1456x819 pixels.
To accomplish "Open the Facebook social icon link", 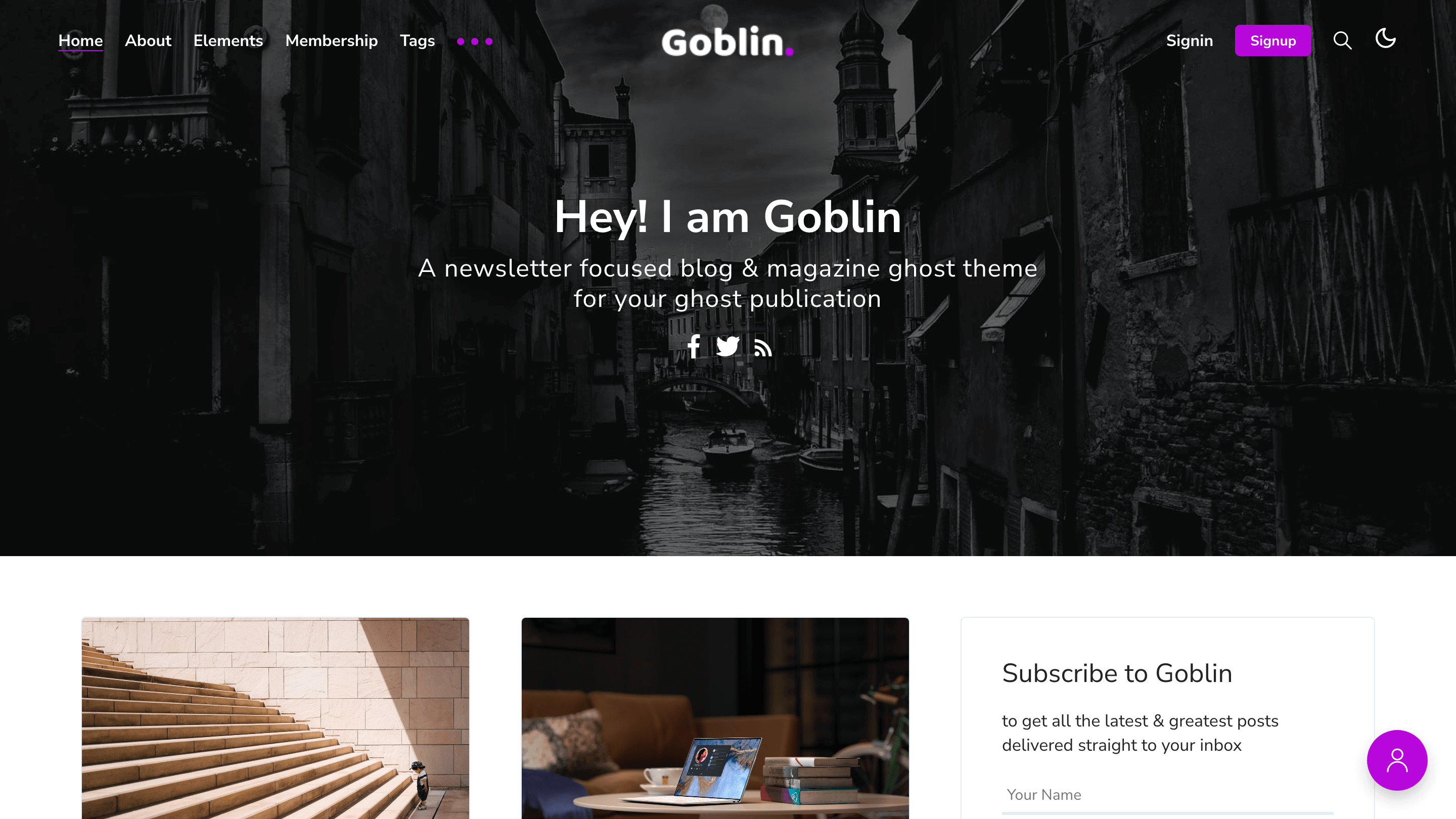I will 694,346.
